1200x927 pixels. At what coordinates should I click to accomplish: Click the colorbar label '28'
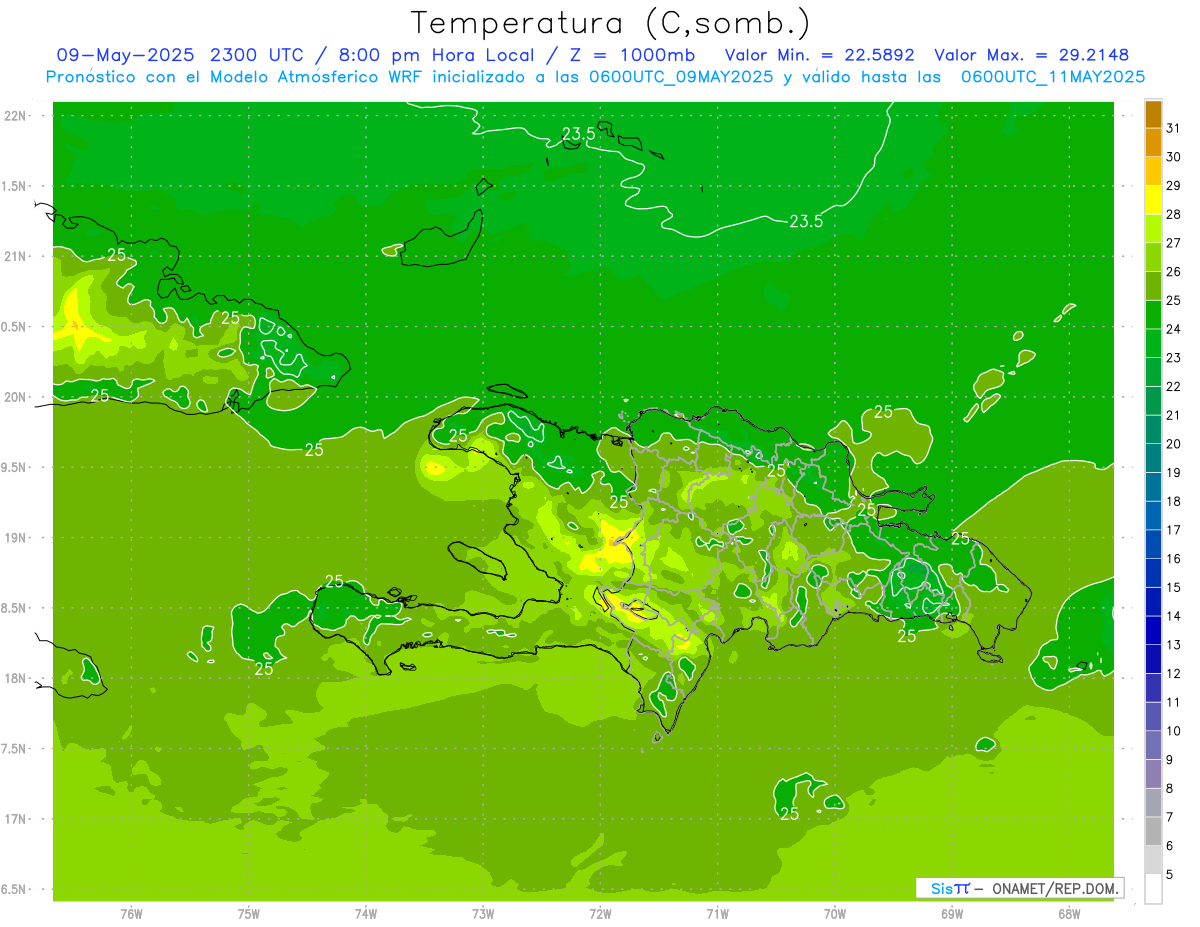coord(1174,214)
